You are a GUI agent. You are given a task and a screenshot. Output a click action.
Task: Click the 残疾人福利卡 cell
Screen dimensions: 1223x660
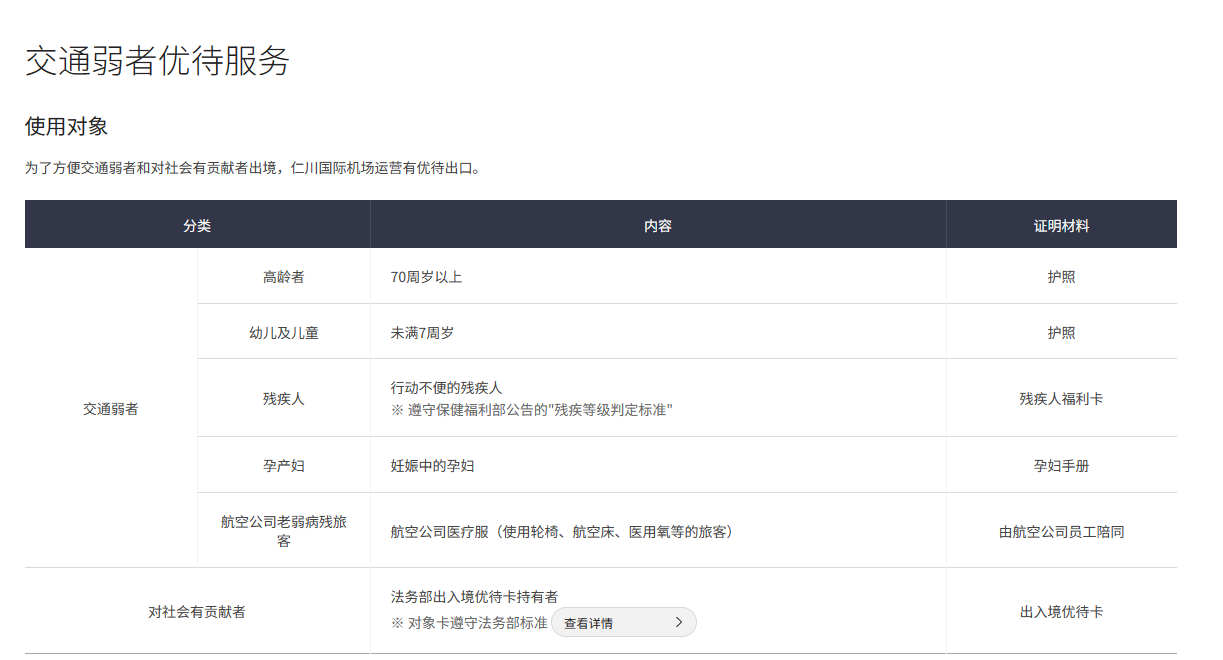click(1061, 398)
